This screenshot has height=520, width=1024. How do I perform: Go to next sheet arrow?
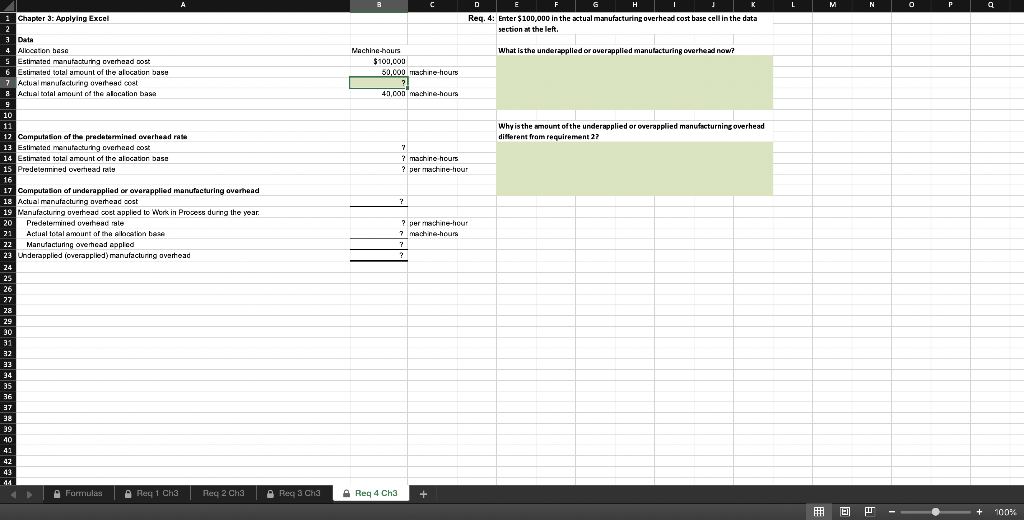(x=29, y=494)
